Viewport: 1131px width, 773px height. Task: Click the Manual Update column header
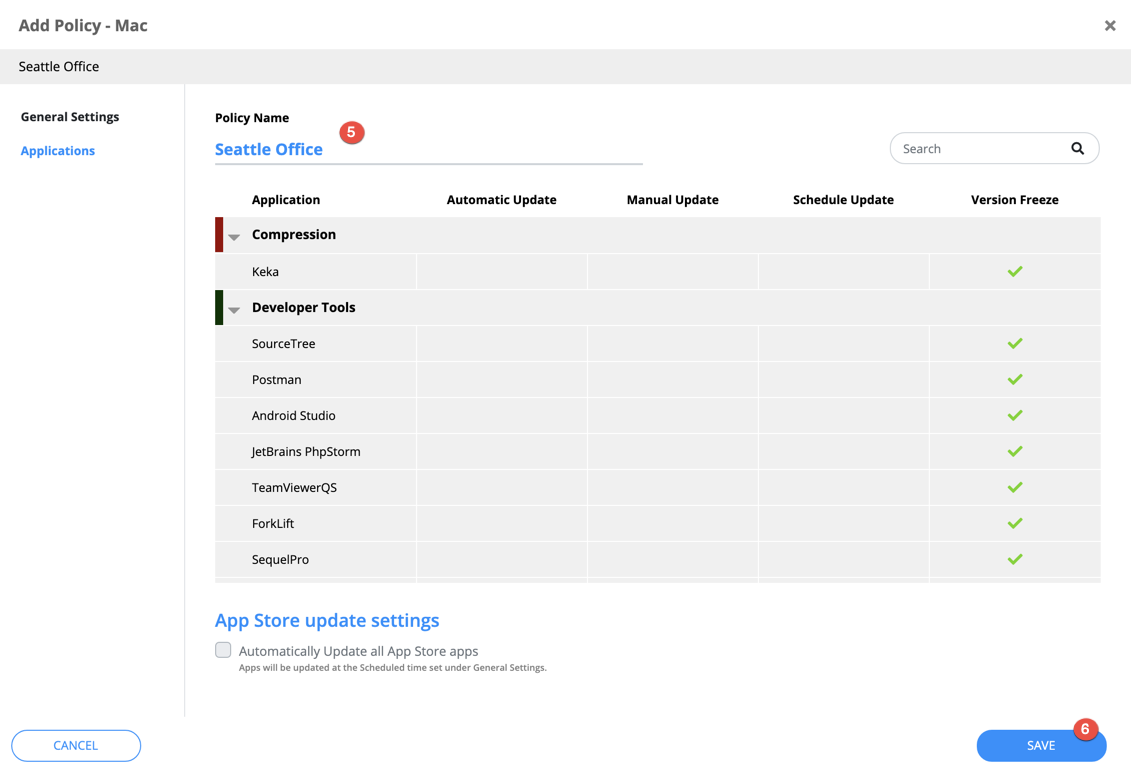coord(672,200)
